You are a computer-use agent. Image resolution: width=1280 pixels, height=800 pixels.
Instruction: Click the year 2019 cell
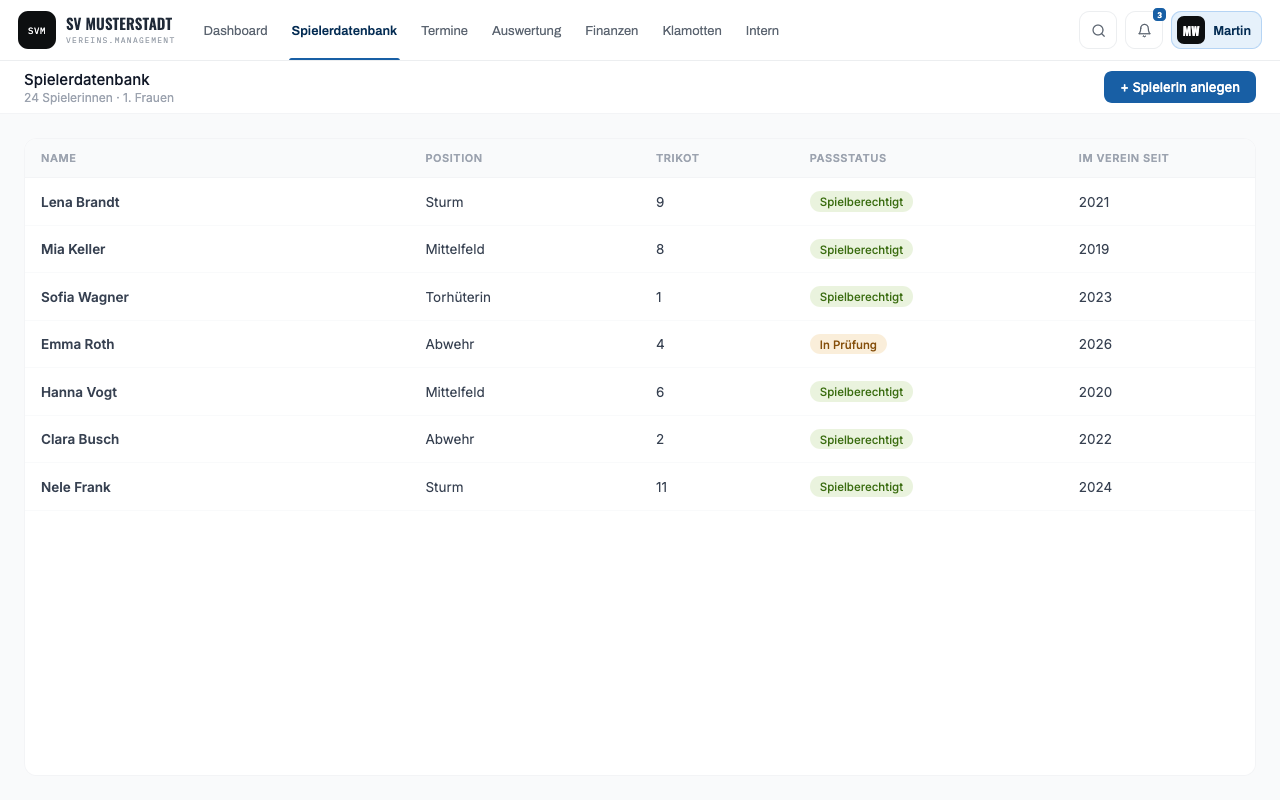pos(1094,249)
